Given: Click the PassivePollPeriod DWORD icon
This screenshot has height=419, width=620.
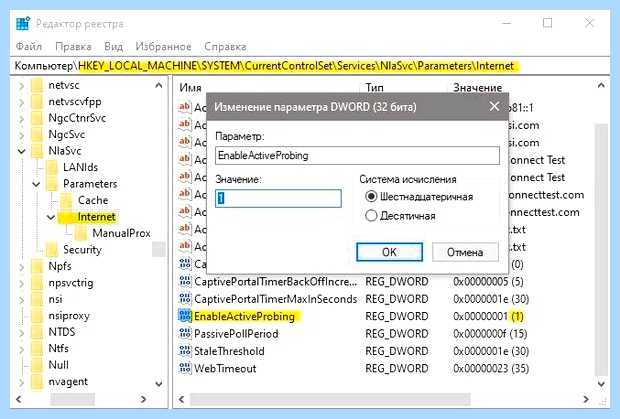Looking at the screenshot, I should (185, 333).
